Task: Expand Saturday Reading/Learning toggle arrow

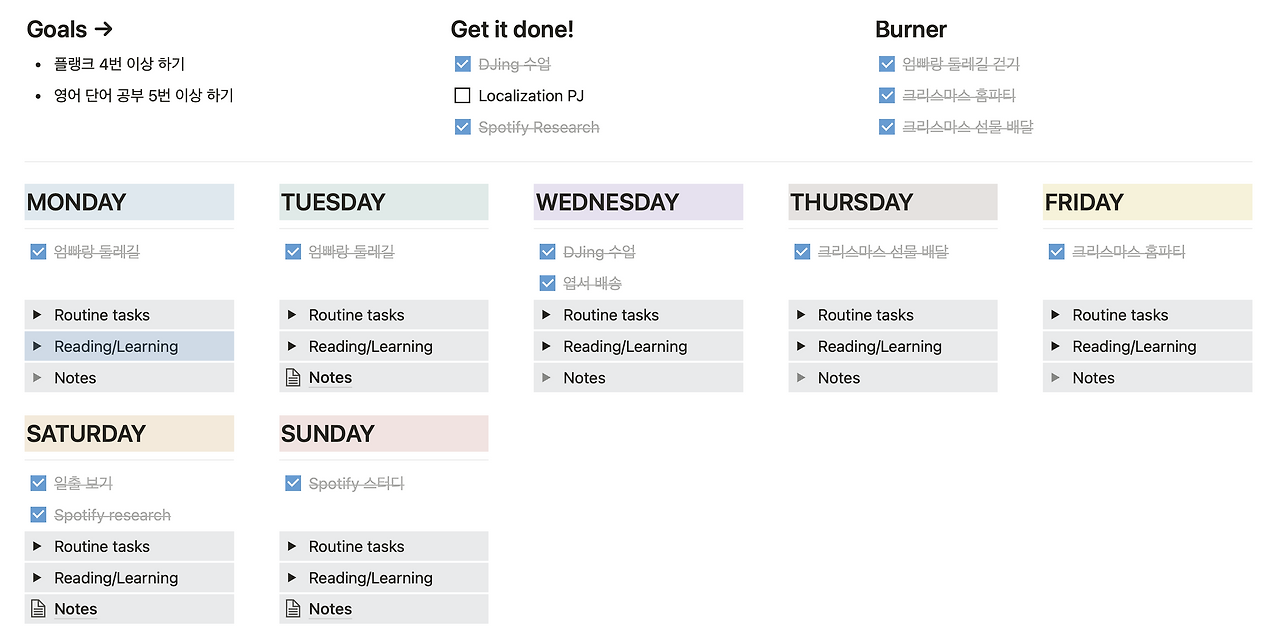Action: tap(37, 577)
